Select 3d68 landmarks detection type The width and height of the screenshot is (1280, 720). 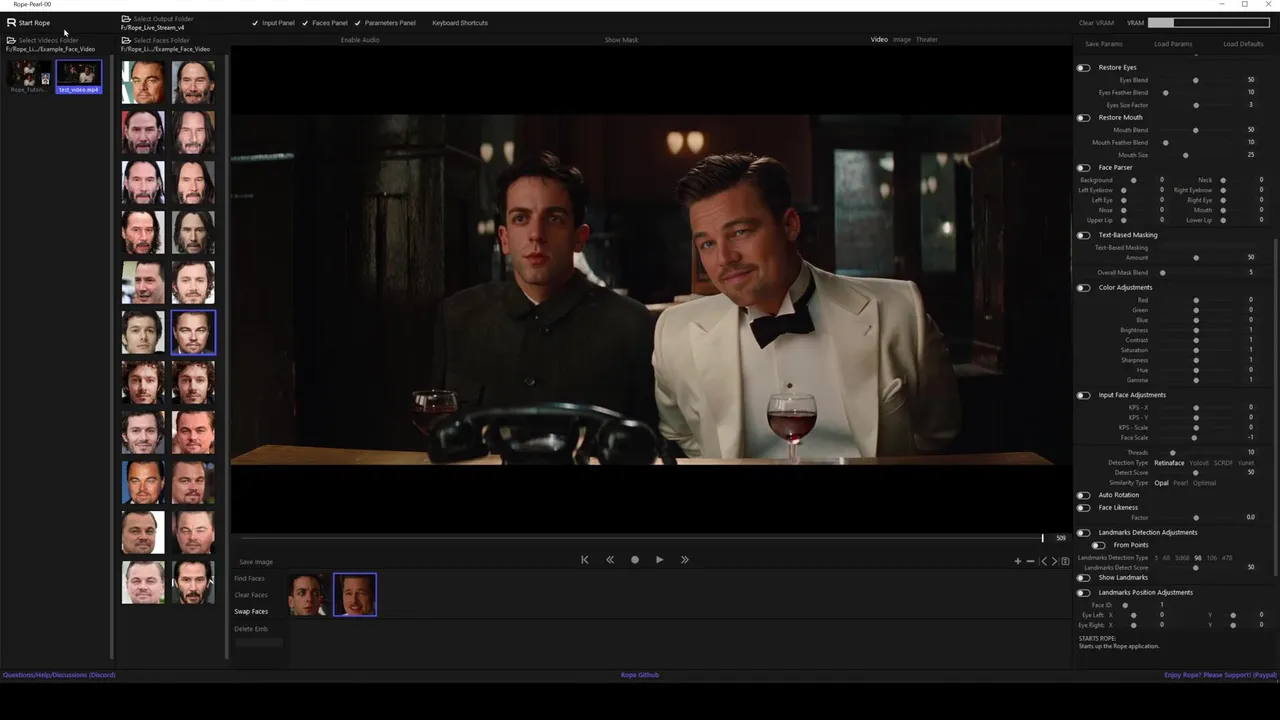pos(1182,558)
